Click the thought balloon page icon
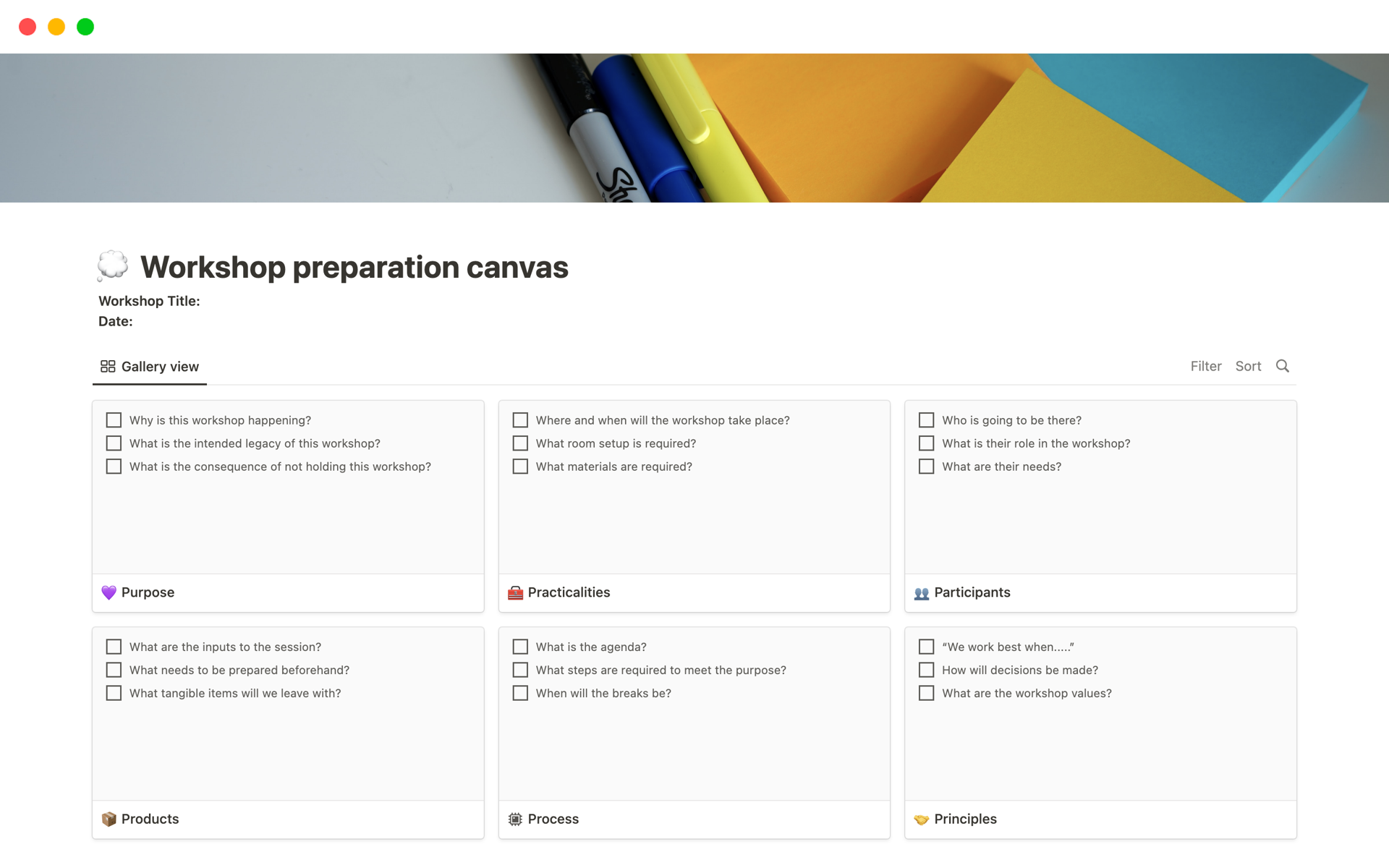The image size is (1389, 868). 113,266
